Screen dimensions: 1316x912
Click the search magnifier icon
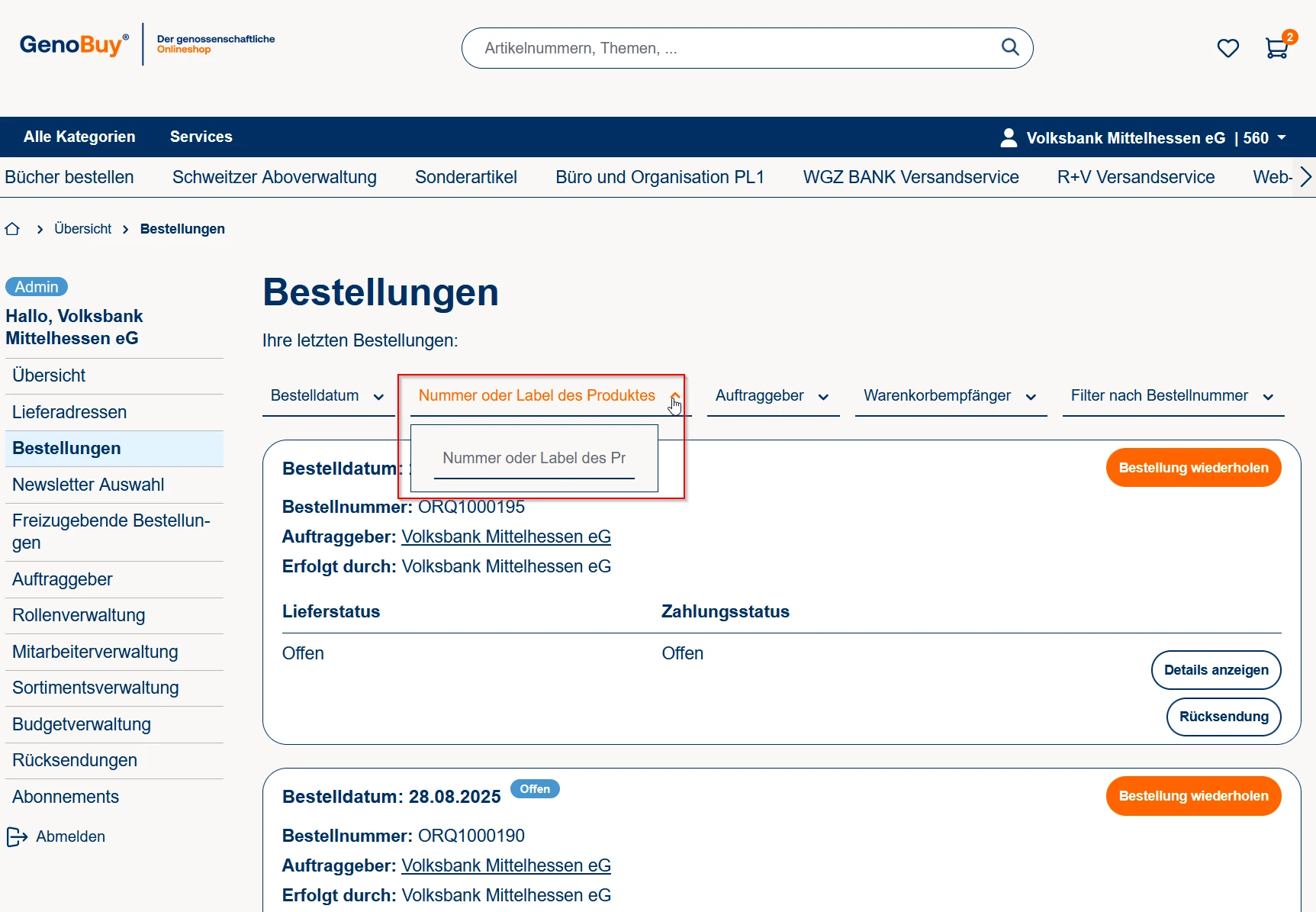pos(1009,47)
